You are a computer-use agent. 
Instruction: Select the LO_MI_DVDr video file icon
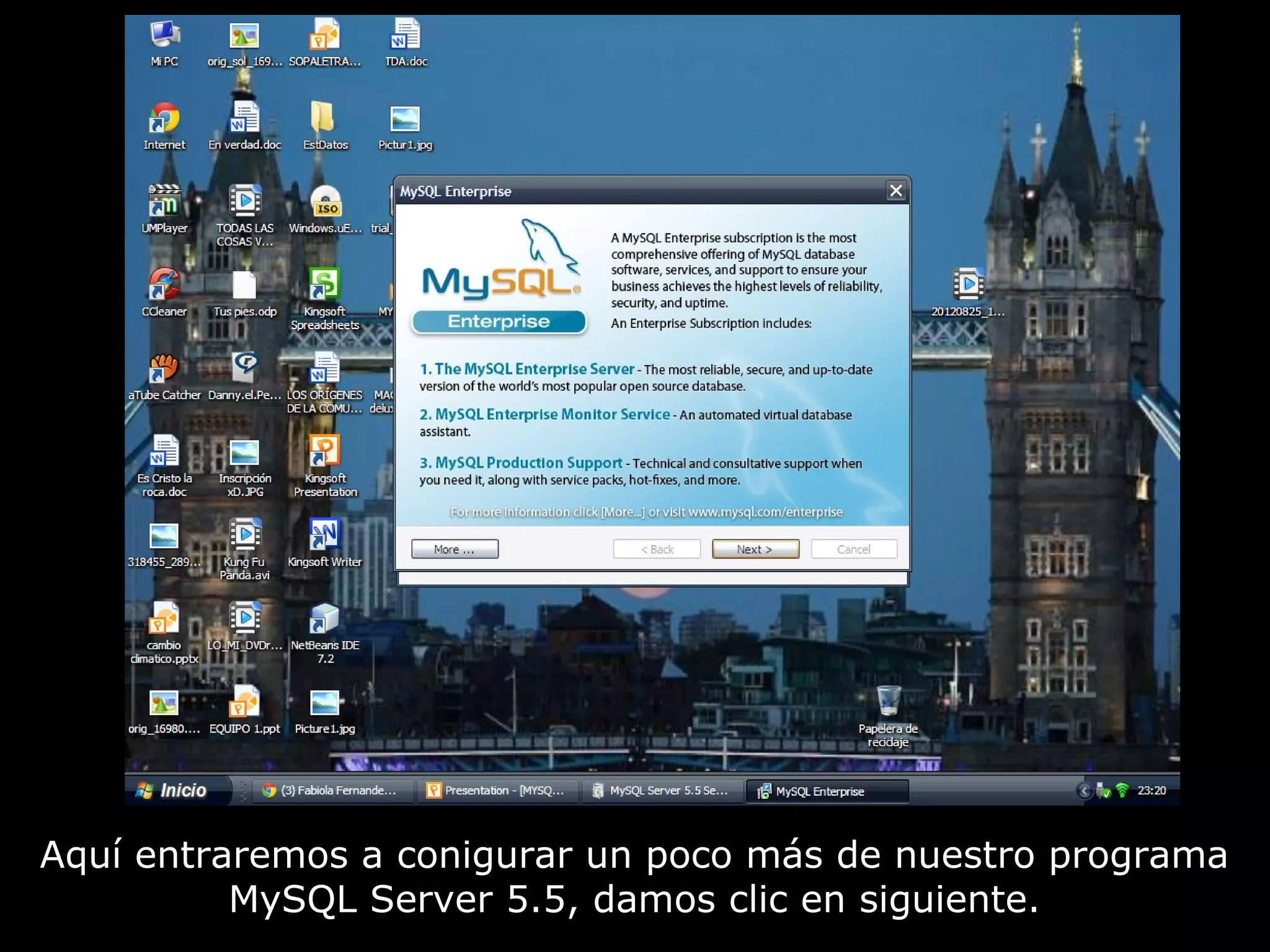[x=244, y=627]
